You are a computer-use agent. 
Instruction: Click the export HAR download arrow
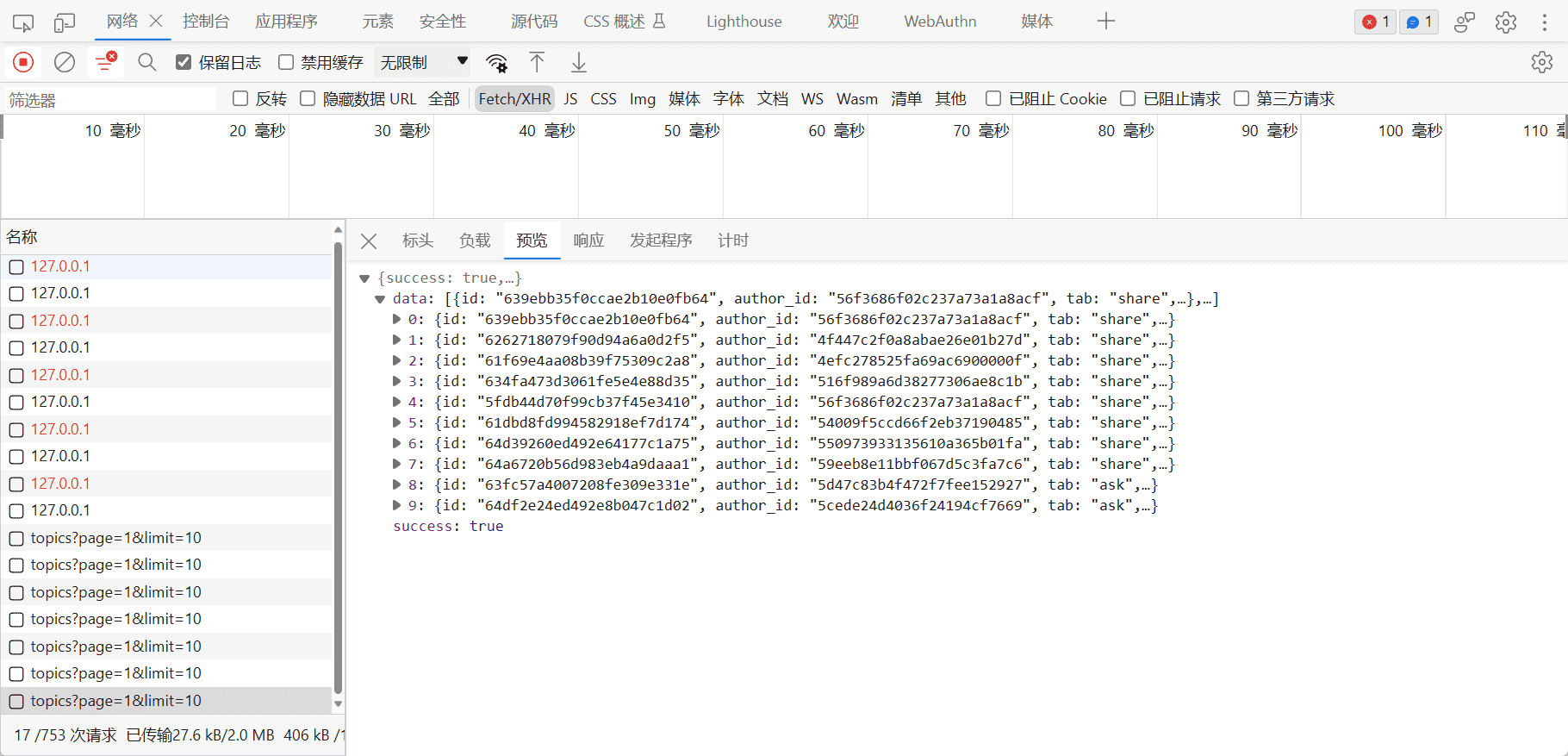579,62
